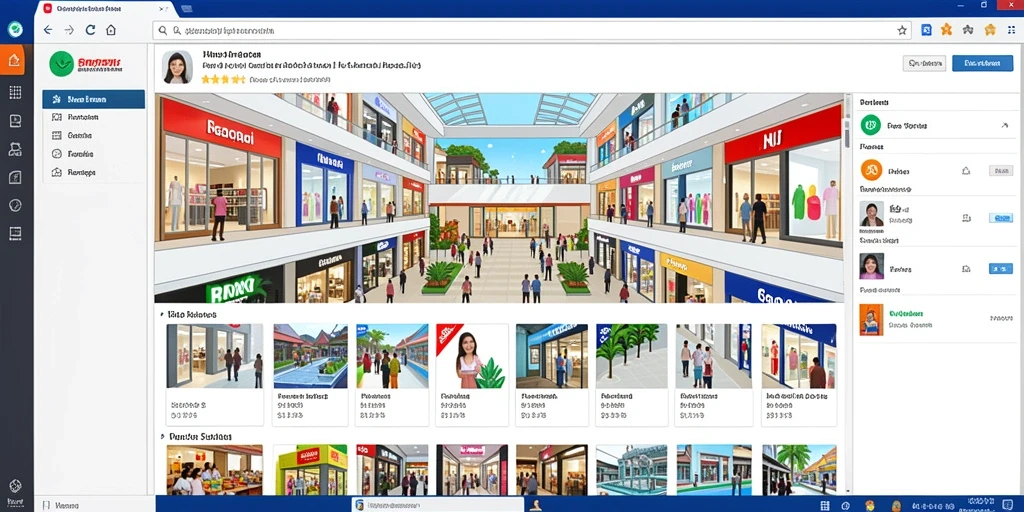Click the grey button beside the blue header button

point(924,63)
